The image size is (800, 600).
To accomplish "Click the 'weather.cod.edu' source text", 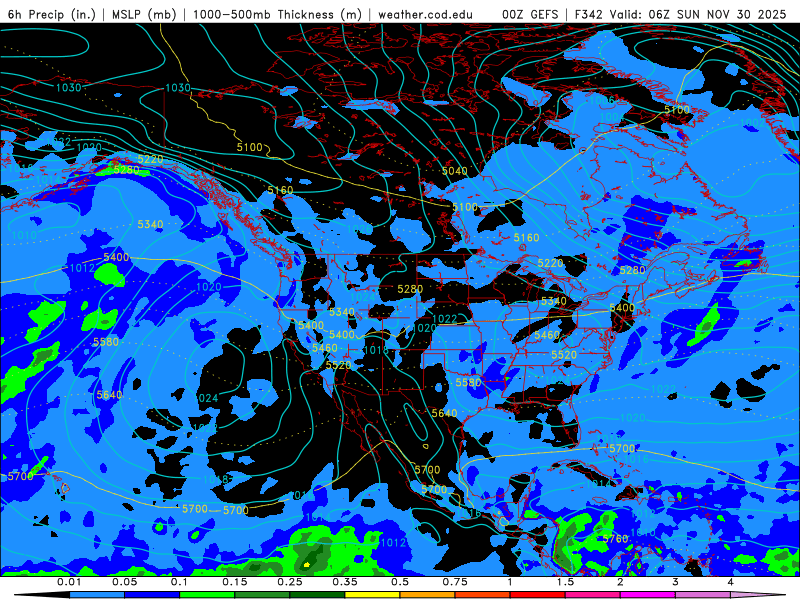I will coord(425,14).
